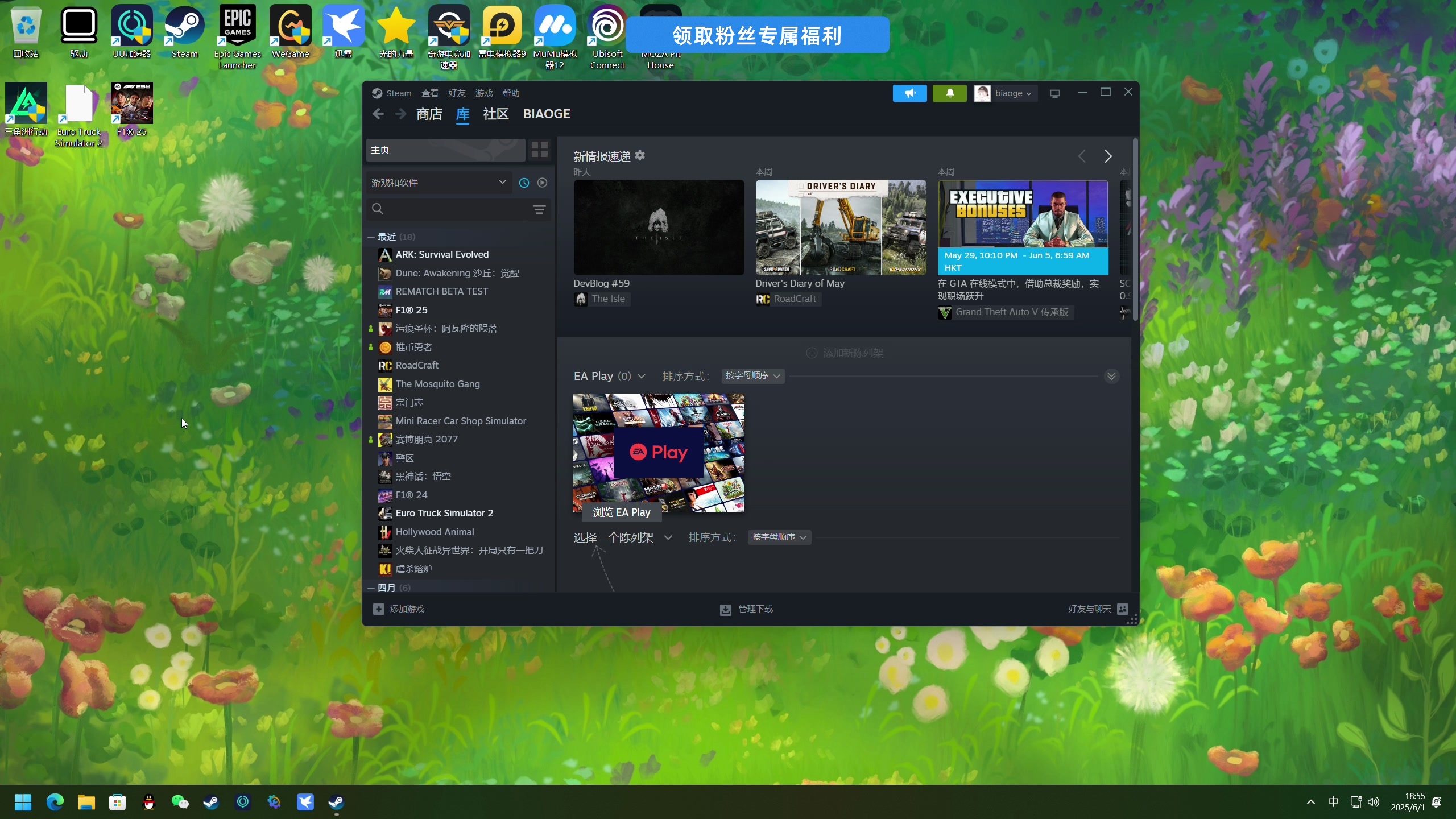Show next news items with right chevron
This screenshot has width=1456, height=819.
point(1108,156)
